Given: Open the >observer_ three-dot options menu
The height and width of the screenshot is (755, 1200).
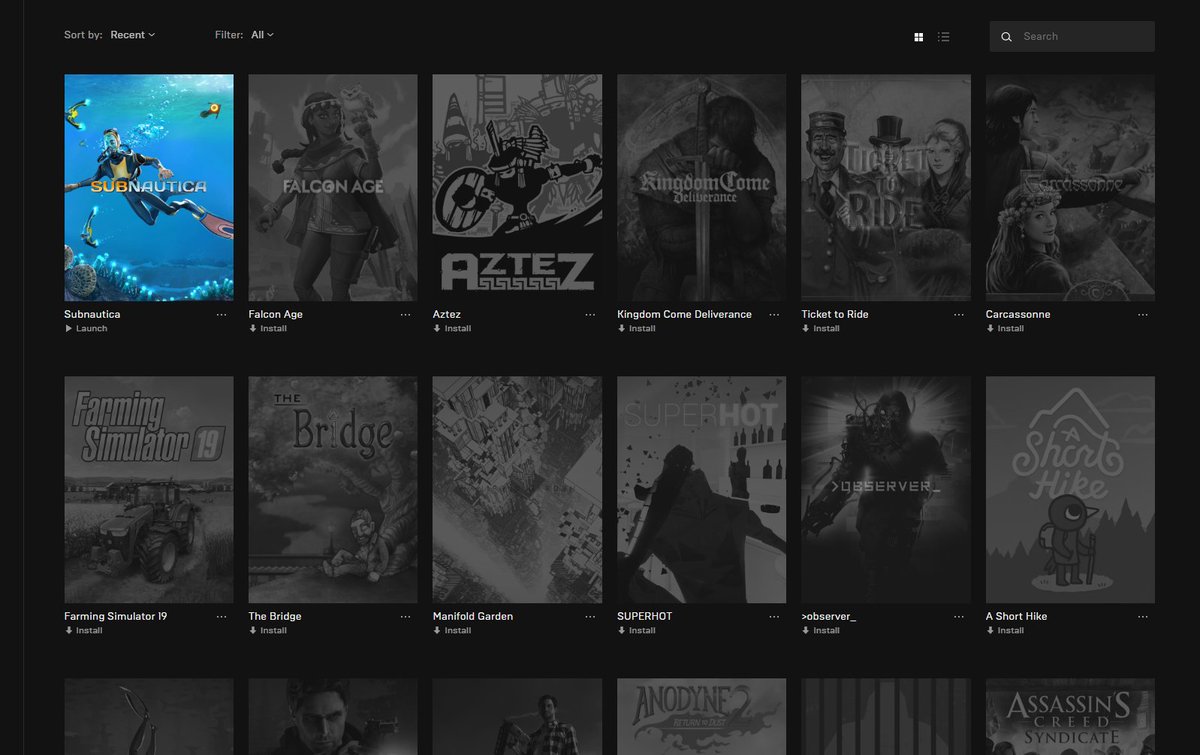Looking at the screenshot, I should coord(958,616).
